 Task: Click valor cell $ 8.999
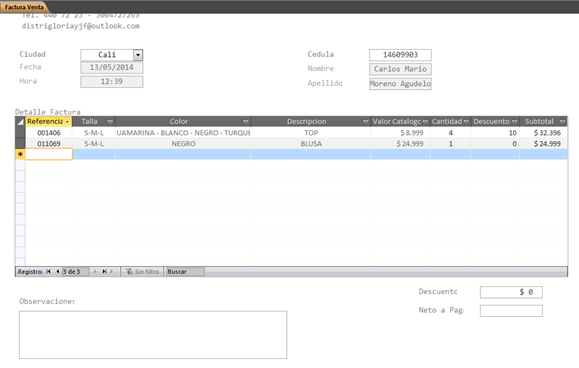[x=400, y=133]
